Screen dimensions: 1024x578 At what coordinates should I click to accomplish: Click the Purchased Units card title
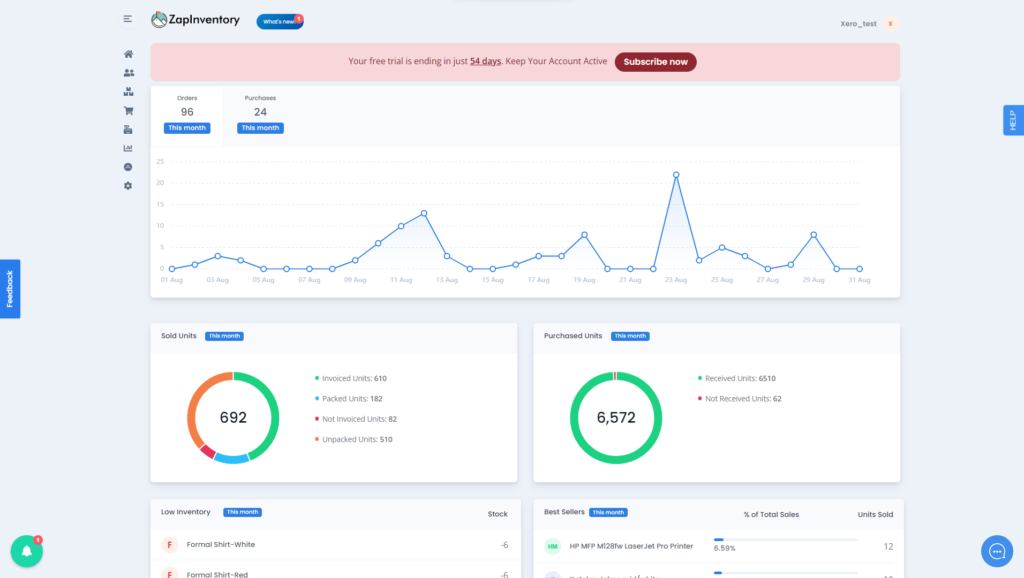tap(573, 336)
